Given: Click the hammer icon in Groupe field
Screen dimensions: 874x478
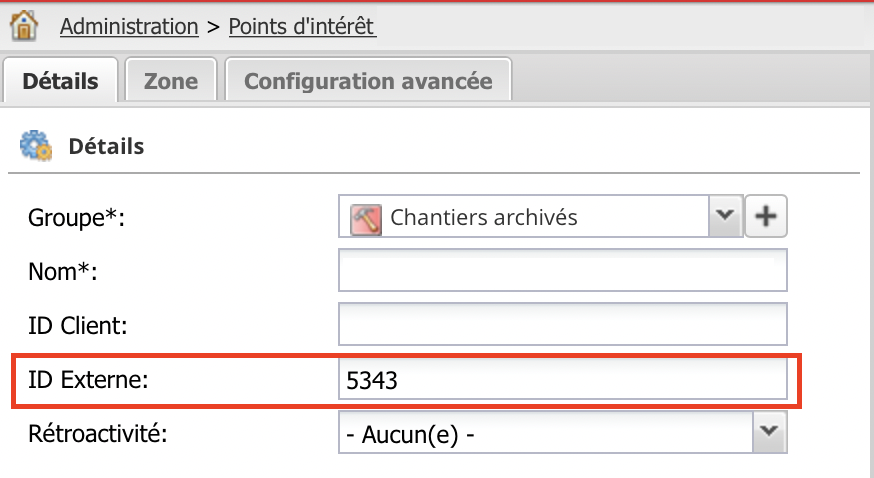Looking at the screenshot, I should 365,217.
